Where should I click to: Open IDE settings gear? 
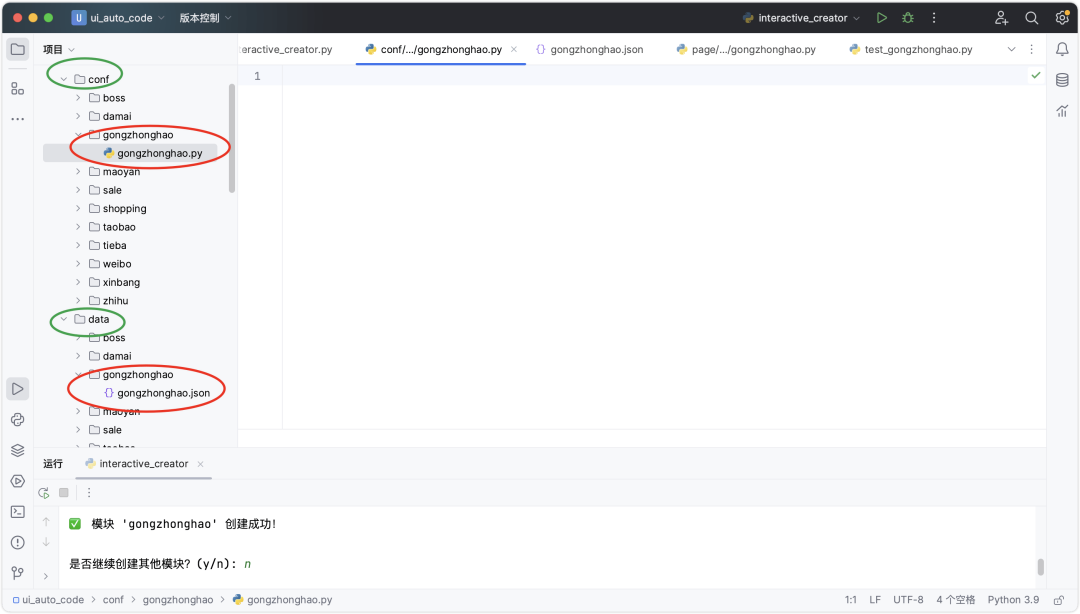pyautogui.click(x=1062, y=18)
